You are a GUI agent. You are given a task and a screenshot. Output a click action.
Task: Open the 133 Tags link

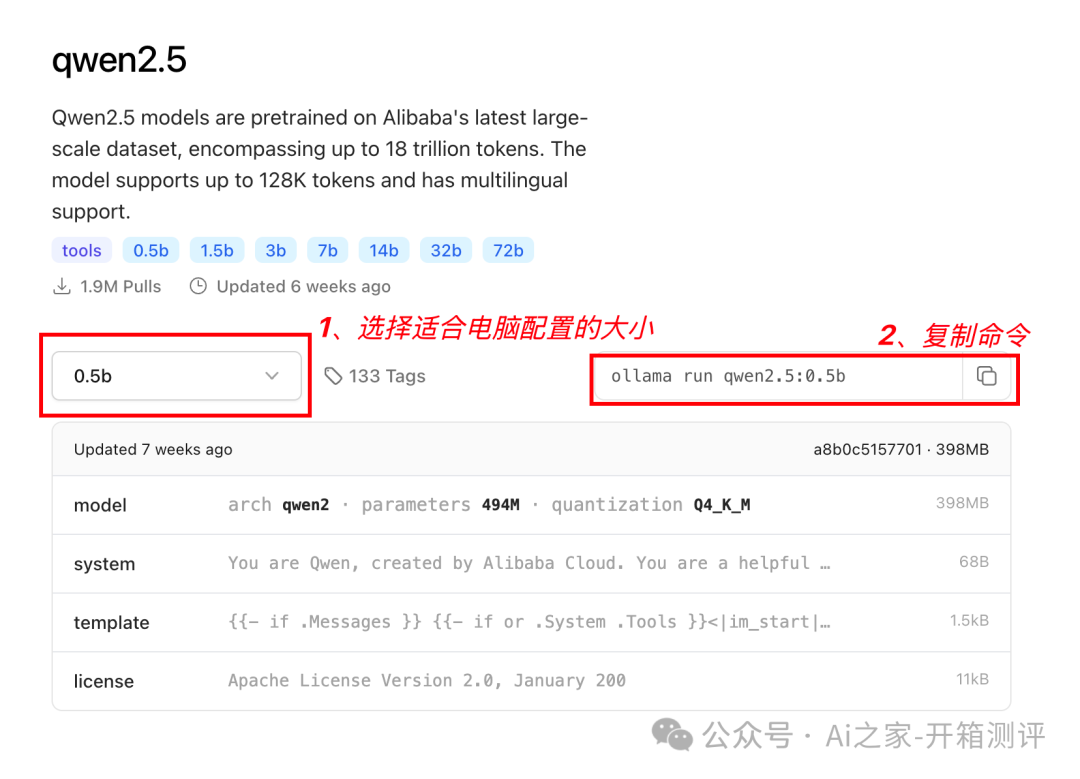pyautogui.click(x=375, y=376)
